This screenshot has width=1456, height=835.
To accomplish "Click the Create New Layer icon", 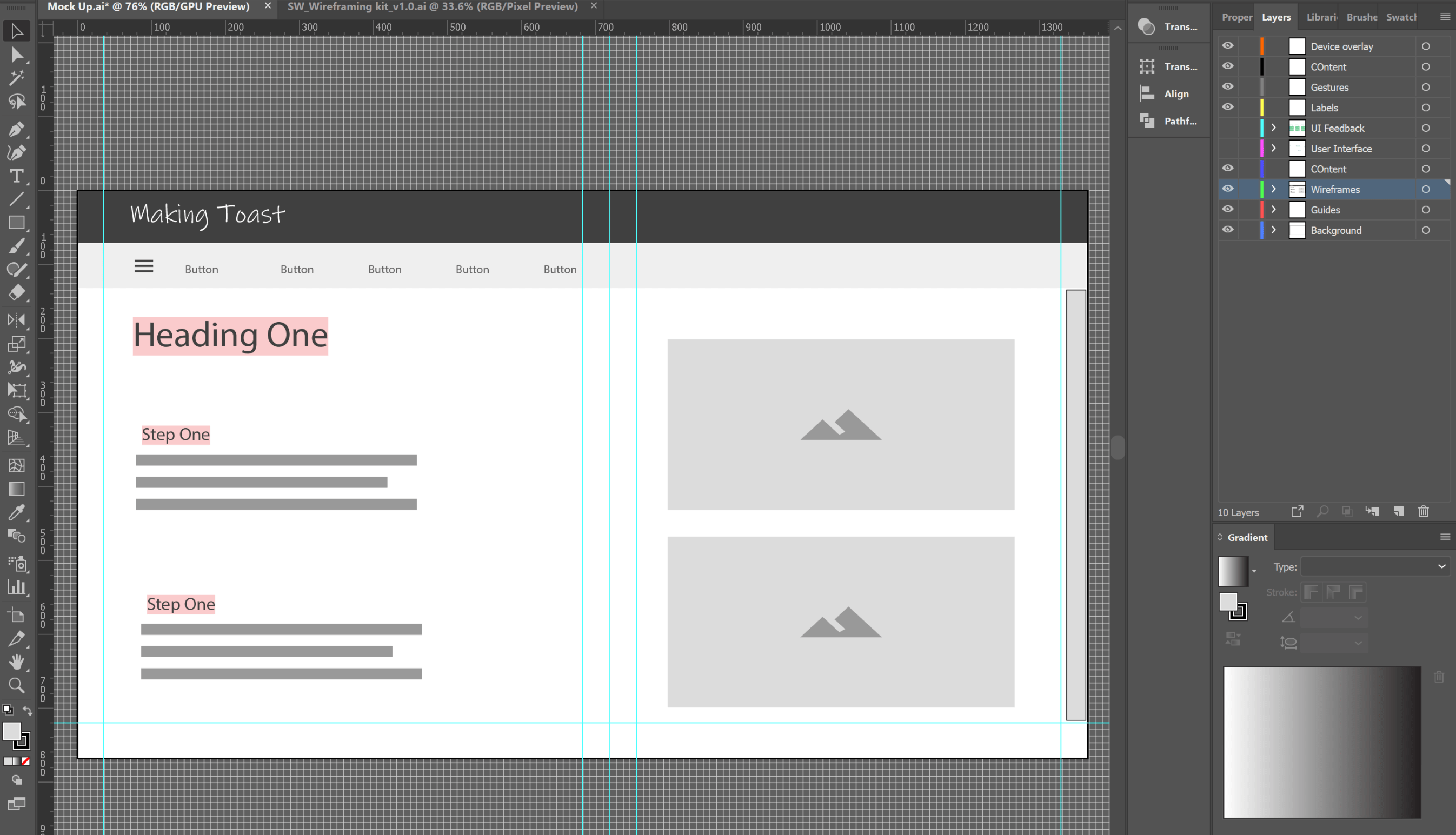I will click(1398, 512).
